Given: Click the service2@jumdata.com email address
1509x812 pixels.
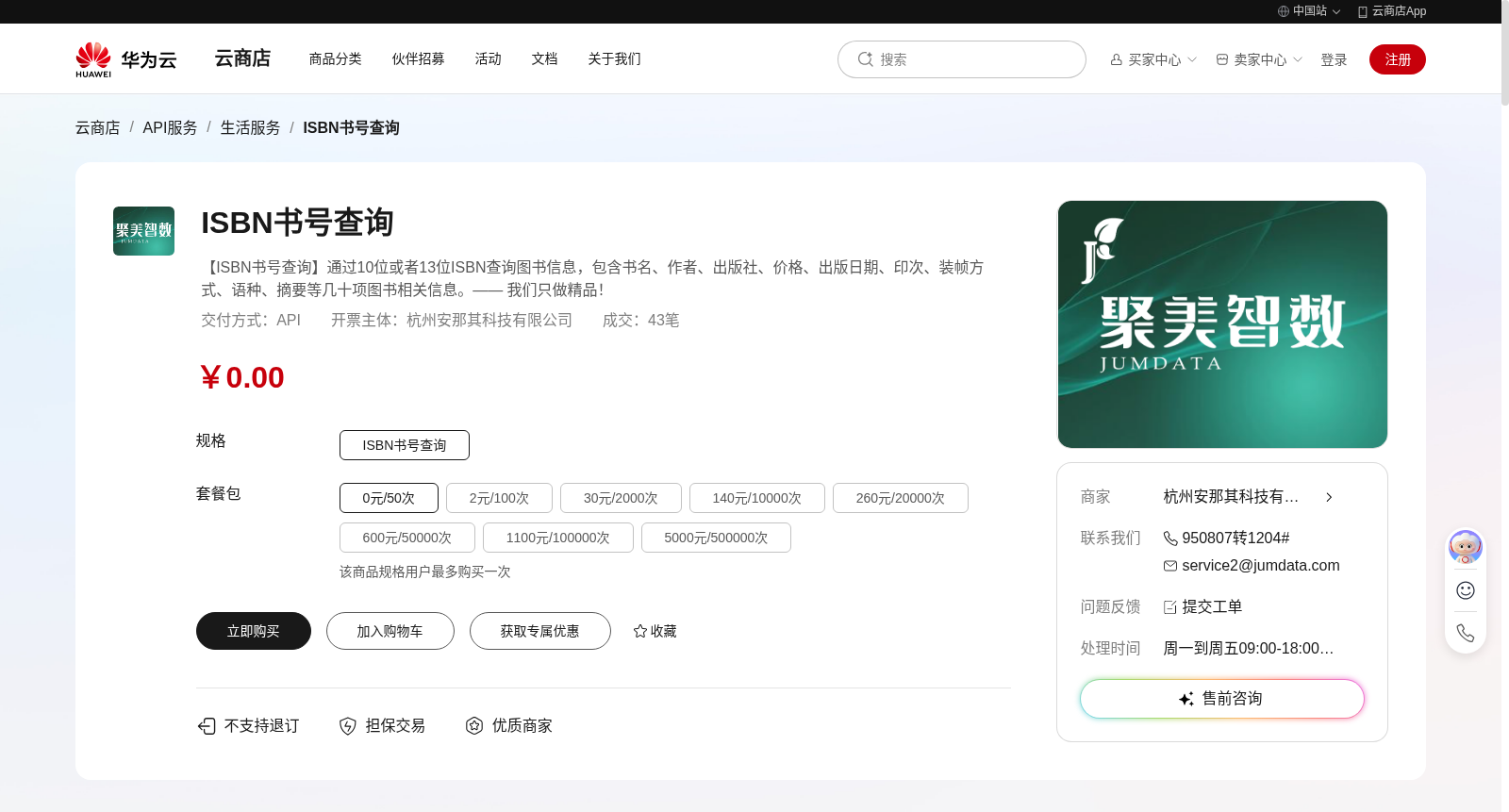Looking at the screenshot, I should [x=1261, y=566].
